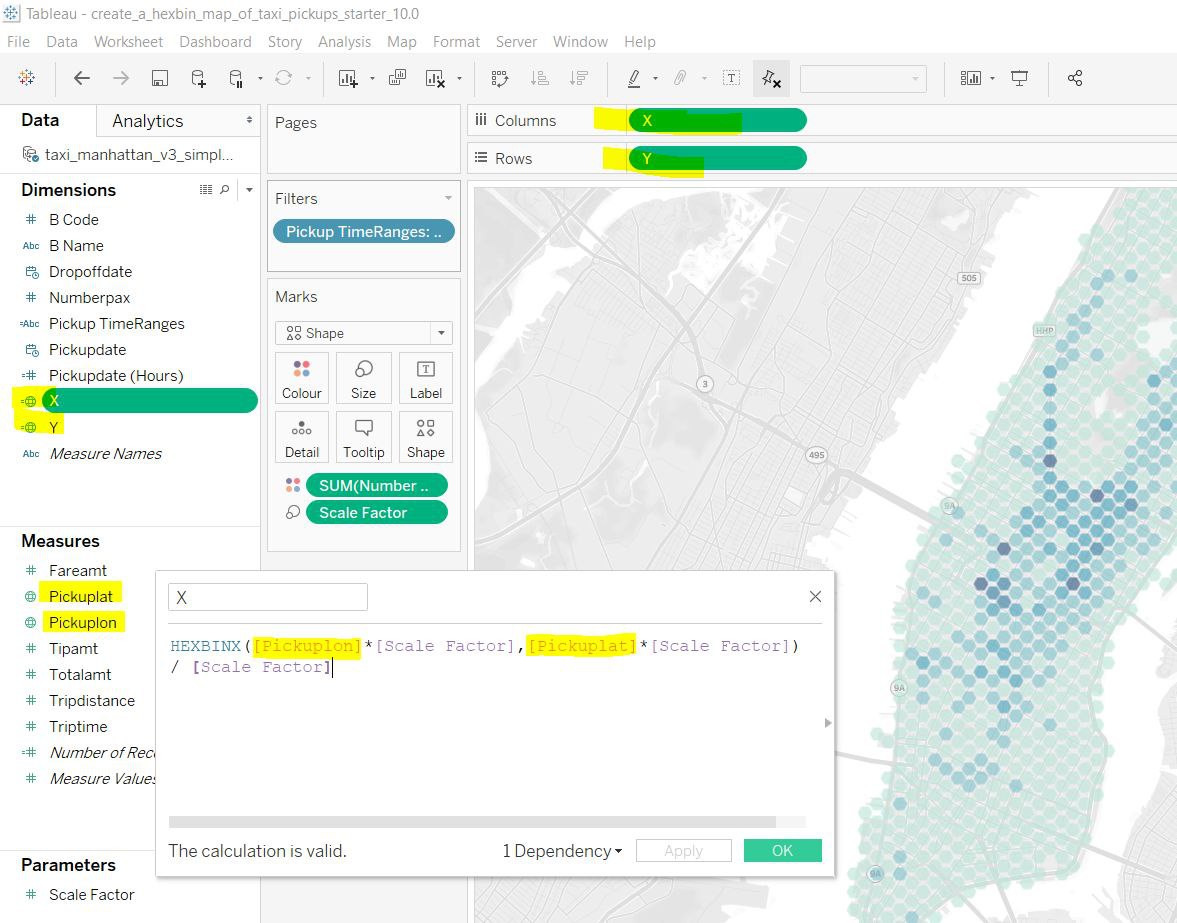Click the Show Me chart icon
The height and width of the screenshot is (923, 1177).
pyautogui.click(x=971, y=78)
